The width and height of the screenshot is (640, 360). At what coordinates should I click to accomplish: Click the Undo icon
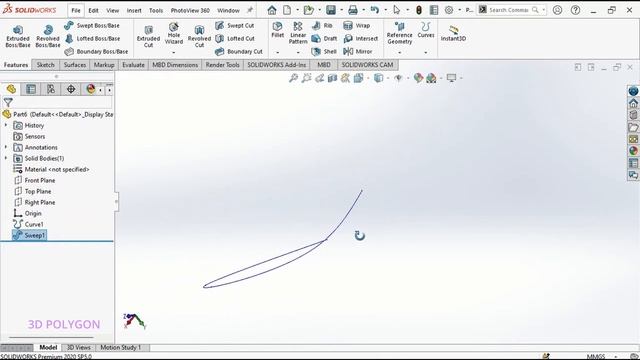pyautogui.click(x=375, y=10)
